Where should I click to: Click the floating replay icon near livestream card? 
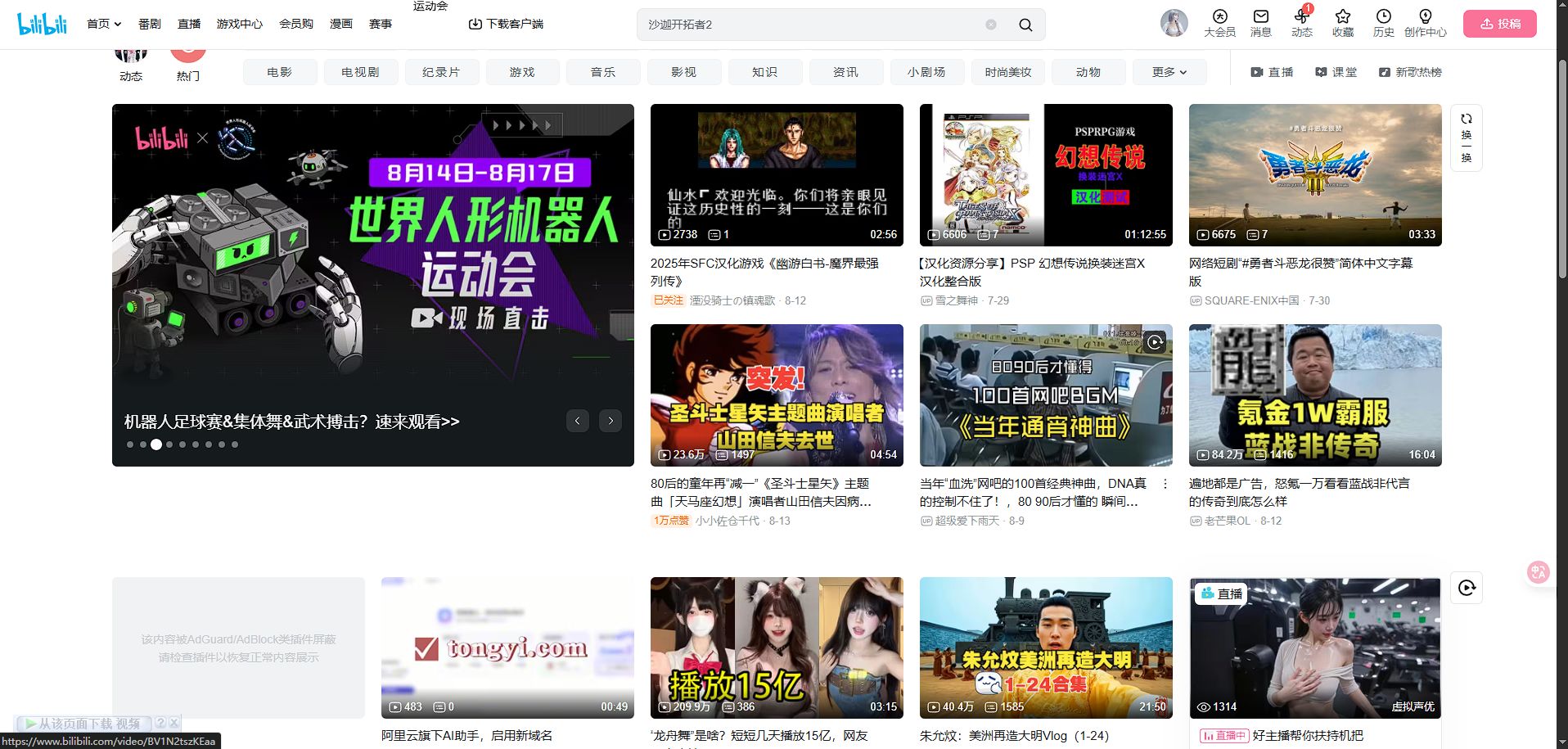[1467, 587]
